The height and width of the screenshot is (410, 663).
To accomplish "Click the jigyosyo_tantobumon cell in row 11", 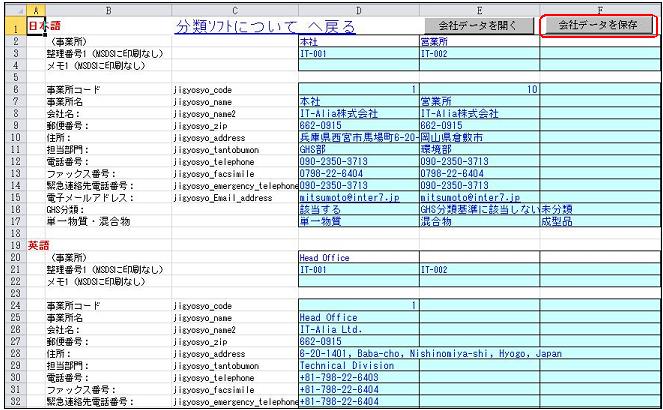I will coord(235,150).
